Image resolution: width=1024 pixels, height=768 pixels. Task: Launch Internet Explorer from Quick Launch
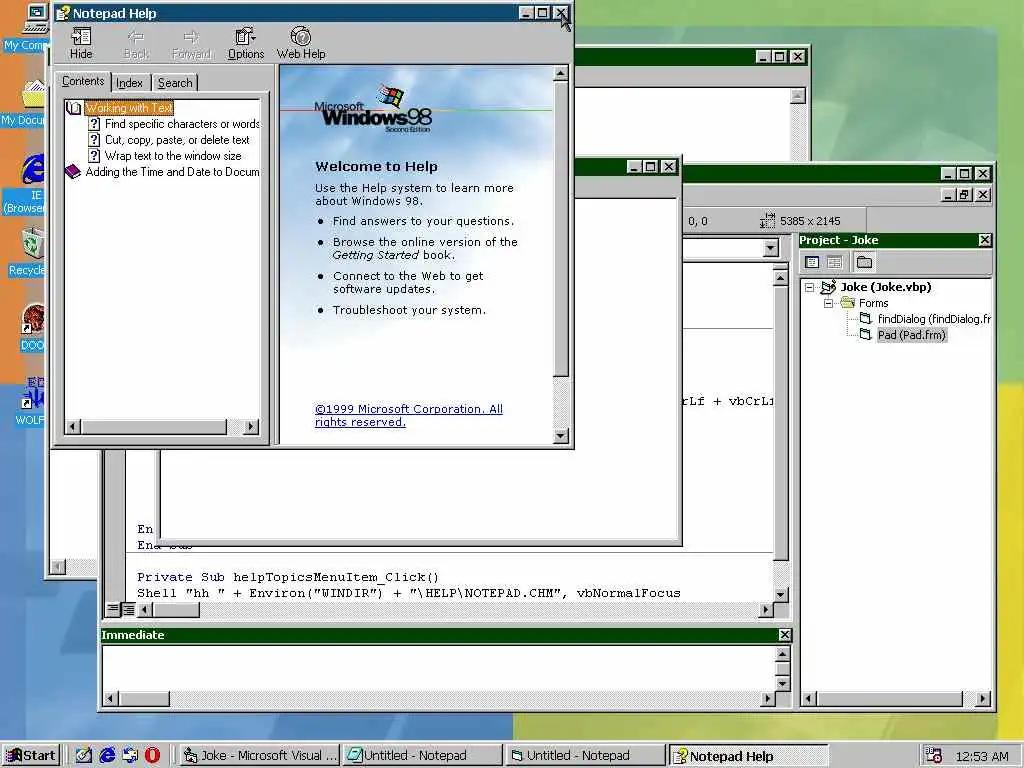pyautogui.click(x=107, y=756)
